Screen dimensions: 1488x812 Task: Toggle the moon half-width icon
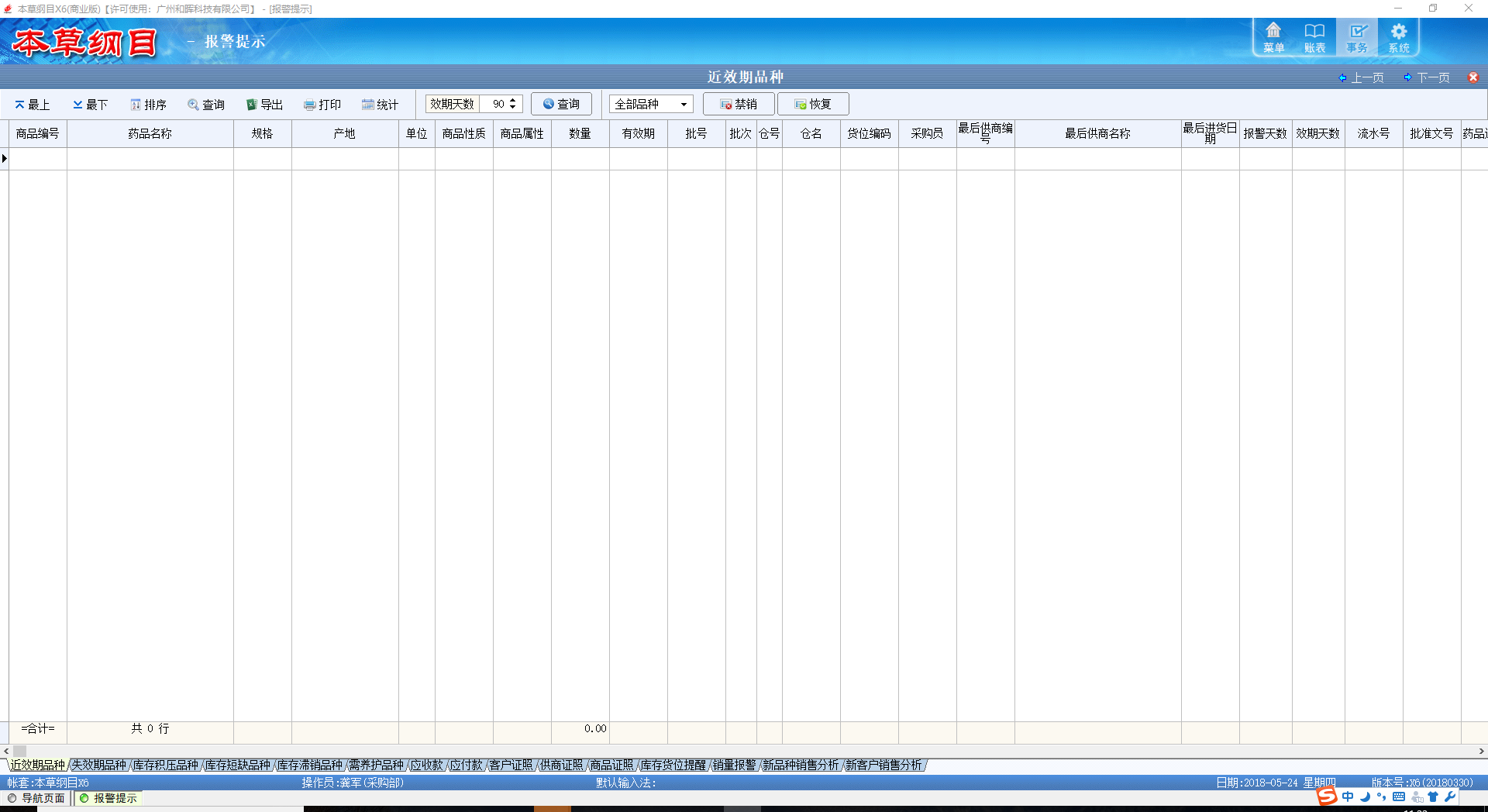1366,797
